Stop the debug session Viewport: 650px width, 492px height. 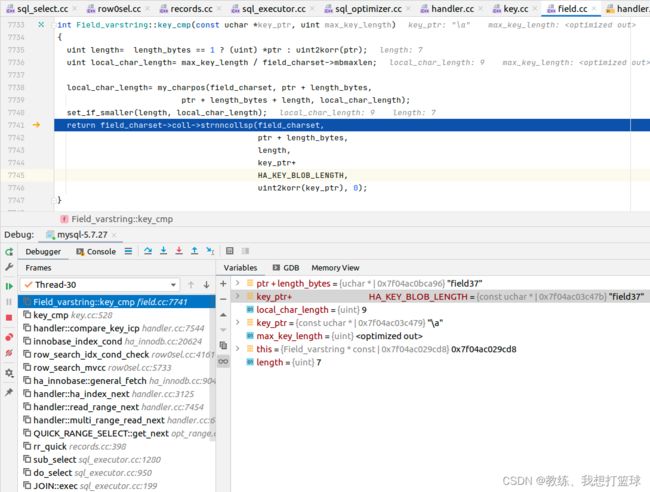pyautogui.click(x=9, y=318)
